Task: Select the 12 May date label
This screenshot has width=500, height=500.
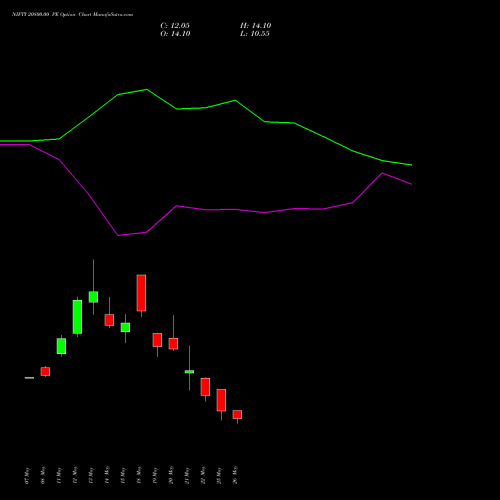Action: tap(75, 476)
